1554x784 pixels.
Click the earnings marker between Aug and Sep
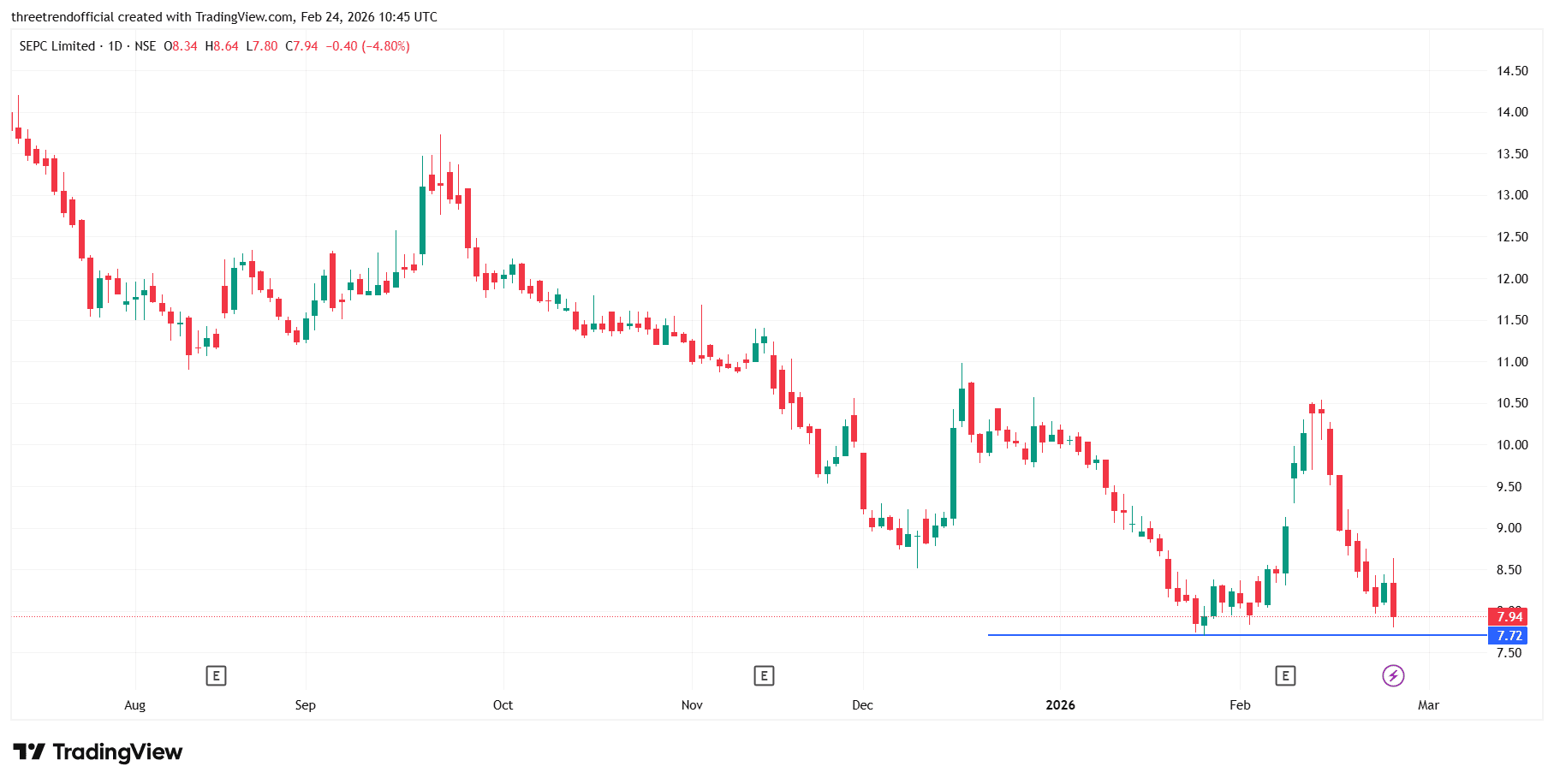pos(216,676)
